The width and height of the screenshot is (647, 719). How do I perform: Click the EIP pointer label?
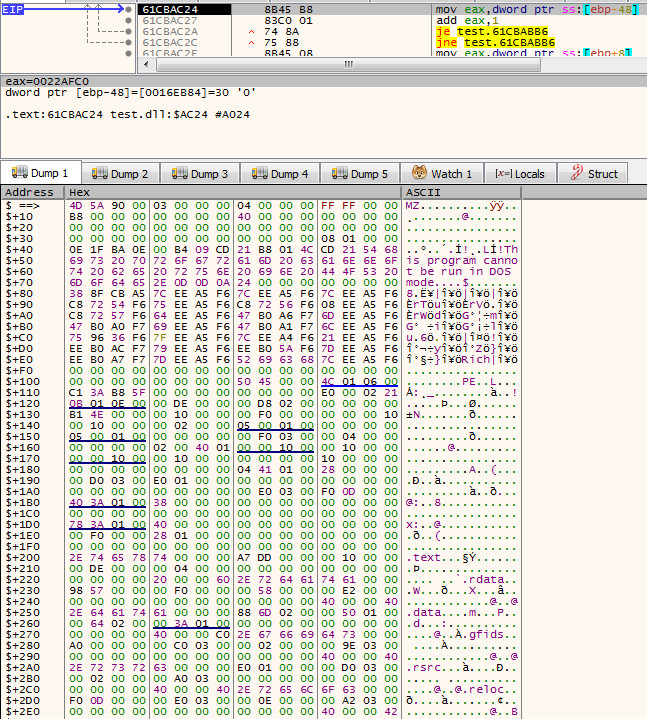point(19,7)
